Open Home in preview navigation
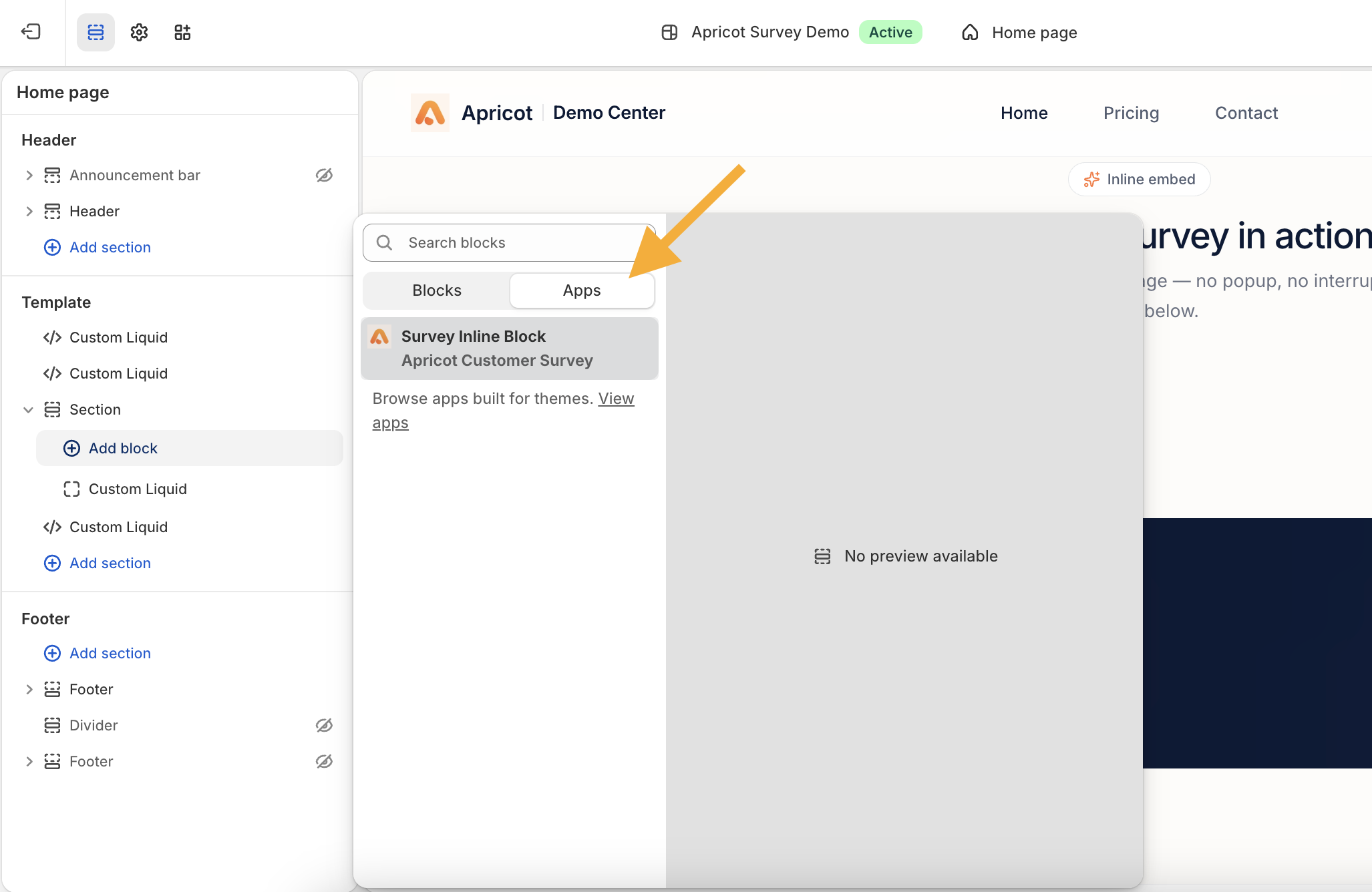 tap(1024, 113)
